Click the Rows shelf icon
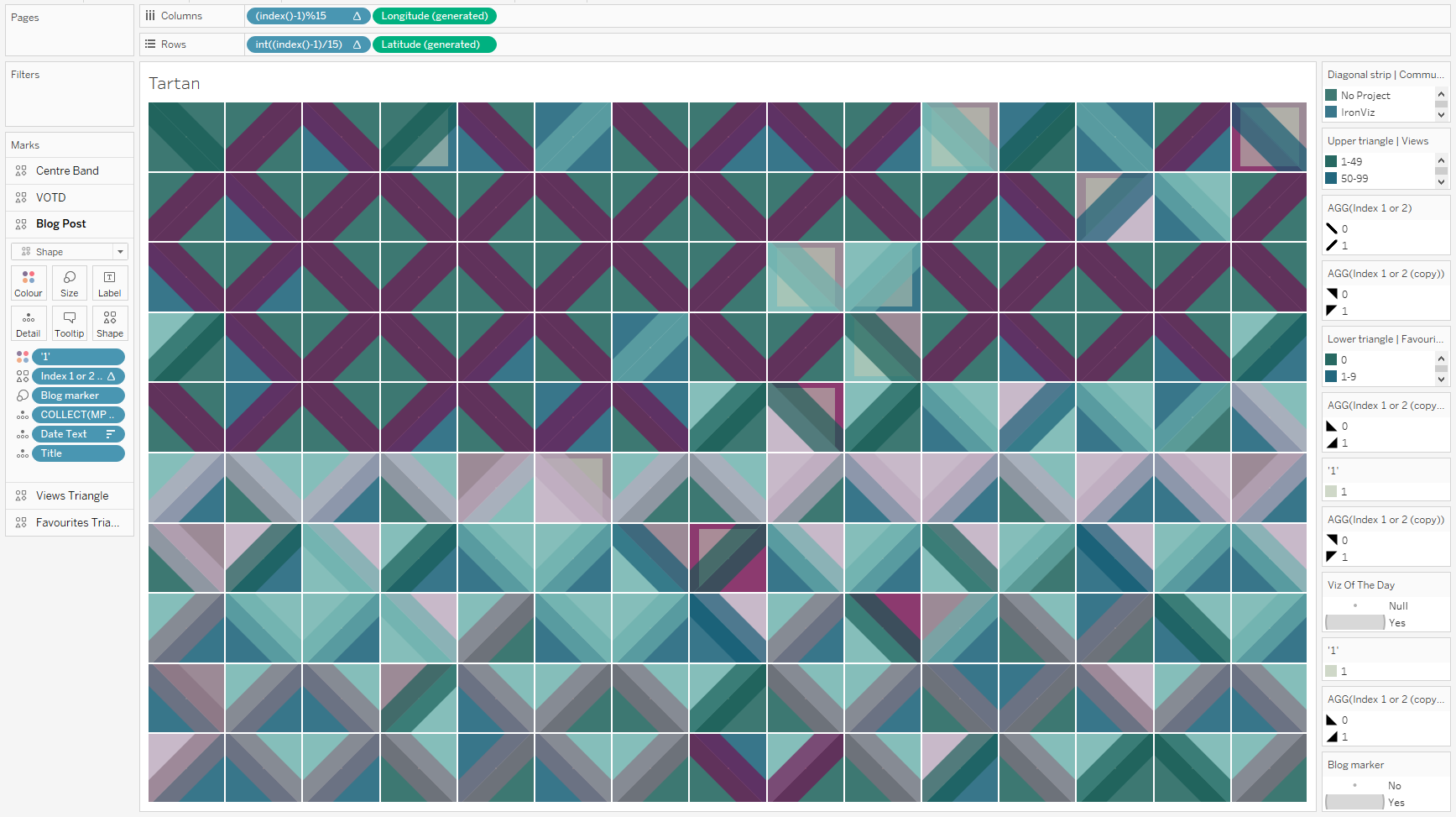The height and width of the screenshot is (817, 1456). tap(150, 45)
